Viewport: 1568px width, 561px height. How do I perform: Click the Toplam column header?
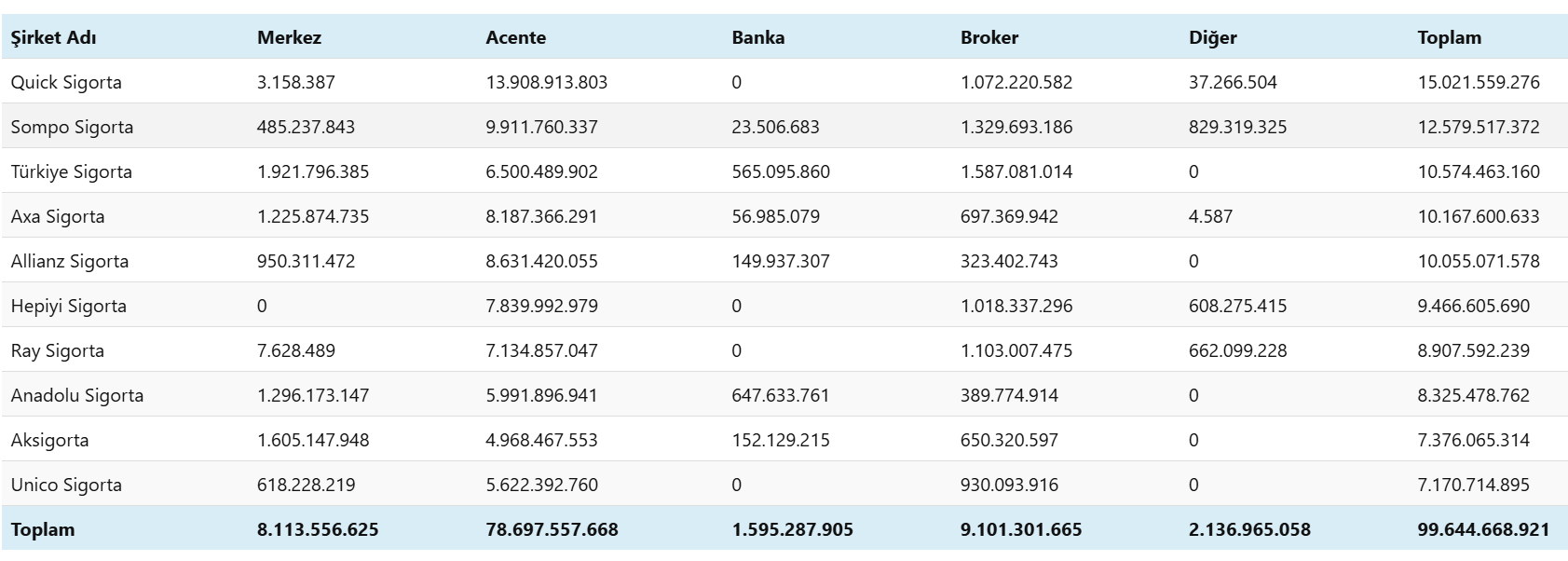tap(1449, 37)
